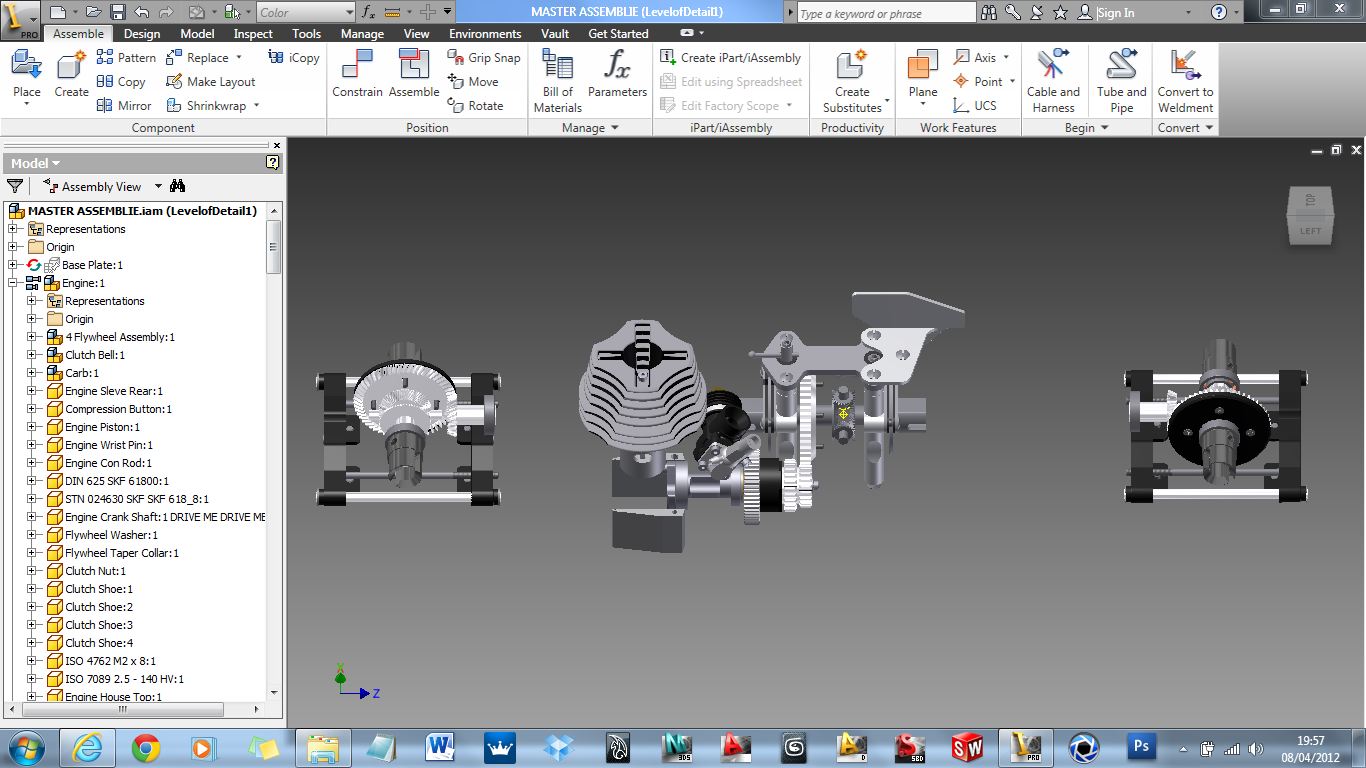
Task: Open Tube and Pipe environment
Action: point(1121,81)
